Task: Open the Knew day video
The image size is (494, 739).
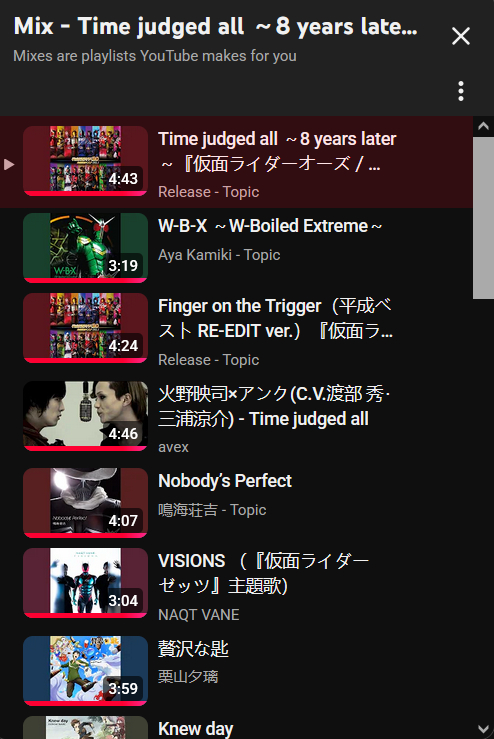Action: [195, 729]
